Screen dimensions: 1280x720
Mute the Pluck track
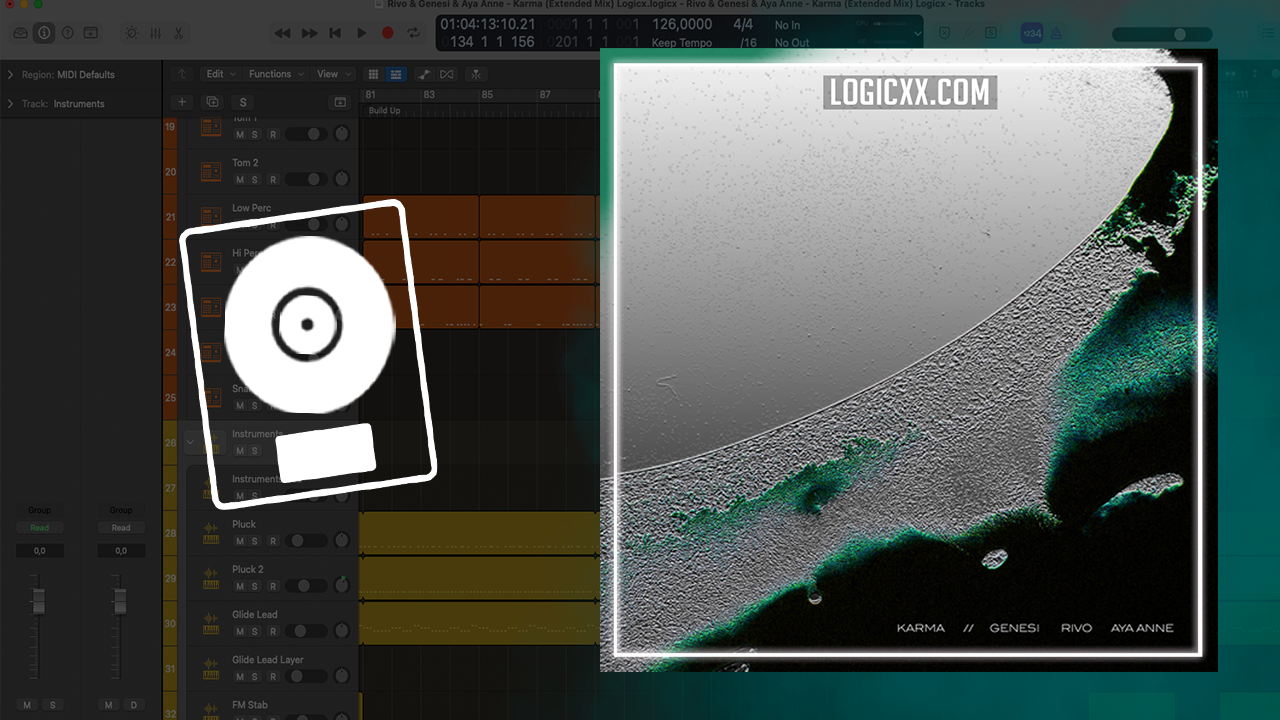(x=239, y=541)
